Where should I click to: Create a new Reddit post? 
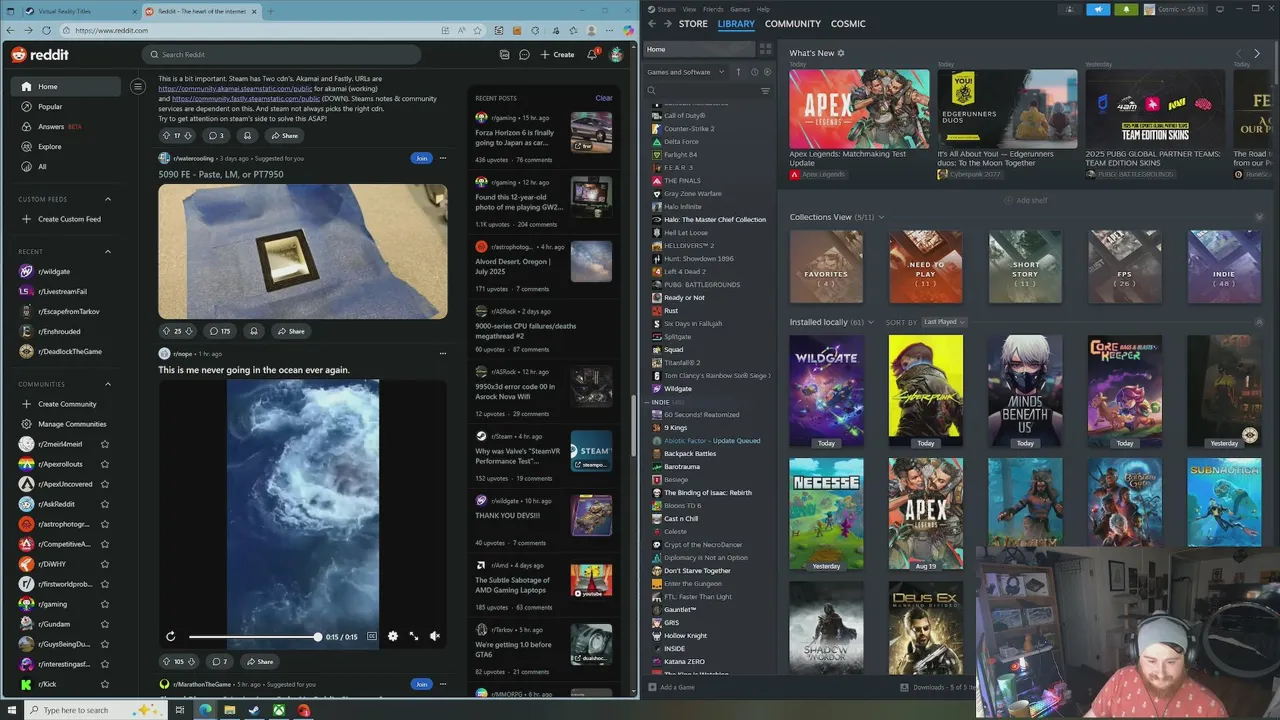click(557, 54)
